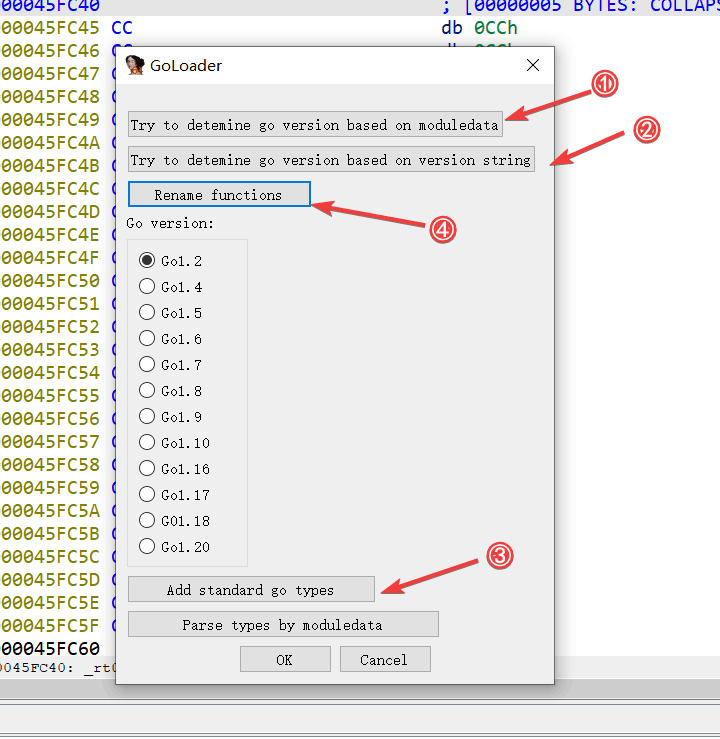
Task: Click Add standard go types button
Action: tap(251, 590)
